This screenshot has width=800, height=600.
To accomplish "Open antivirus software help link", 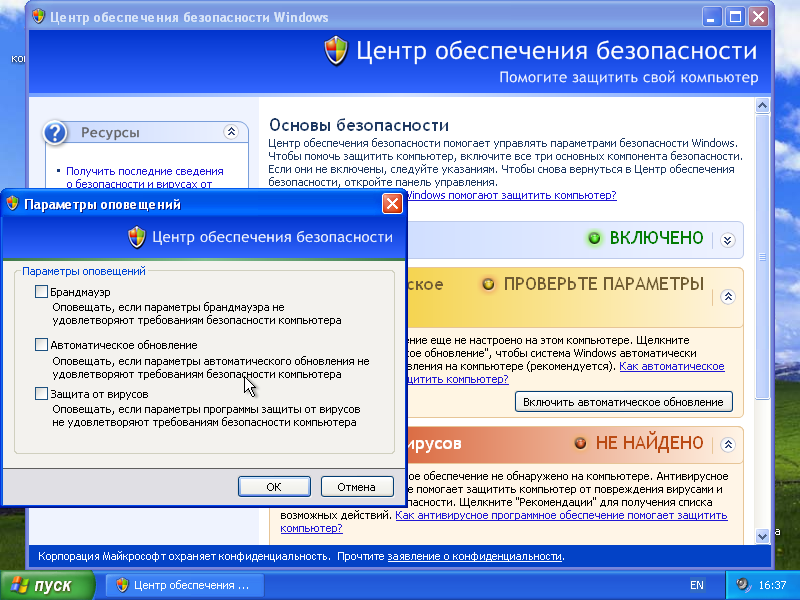I will click(561, 515).
